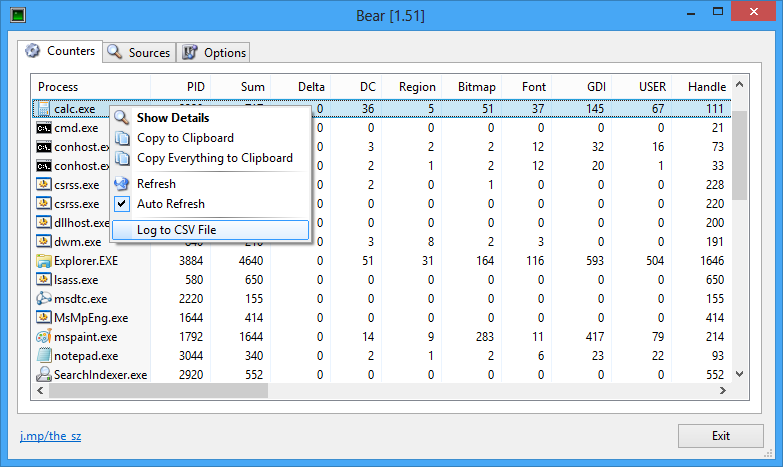This screenshot has height=467, width=783.
Task: Open the Options tab
Action: point(213,52)
